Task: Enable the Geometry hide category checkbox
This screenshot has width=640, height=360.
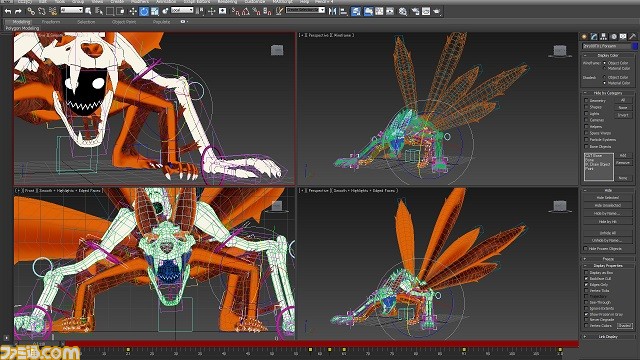Action: click(586, 100)
